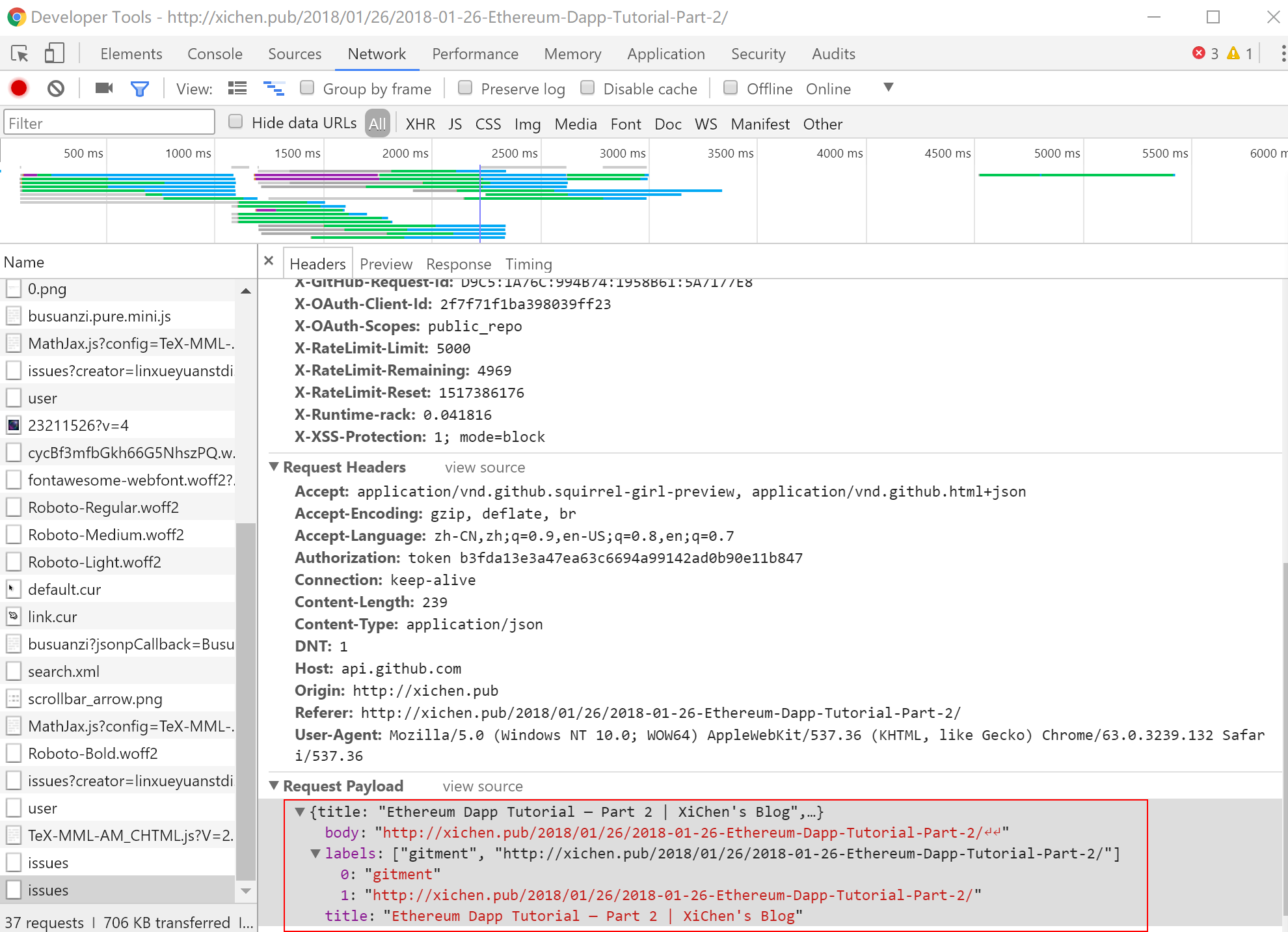1288x932 pixels.
Task: Select the highlighted issues request row
Action: 118,890
